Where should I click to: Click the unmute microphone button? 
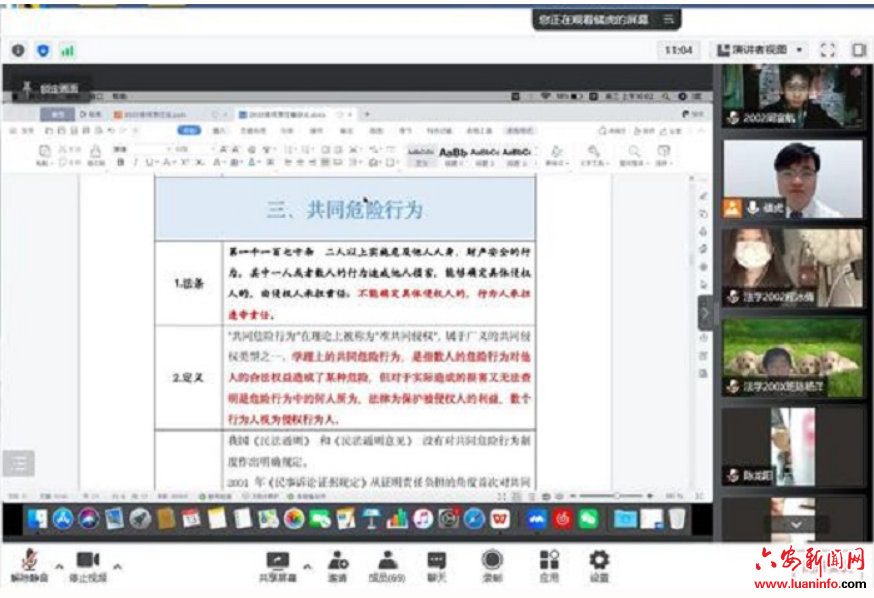point(28,564)
